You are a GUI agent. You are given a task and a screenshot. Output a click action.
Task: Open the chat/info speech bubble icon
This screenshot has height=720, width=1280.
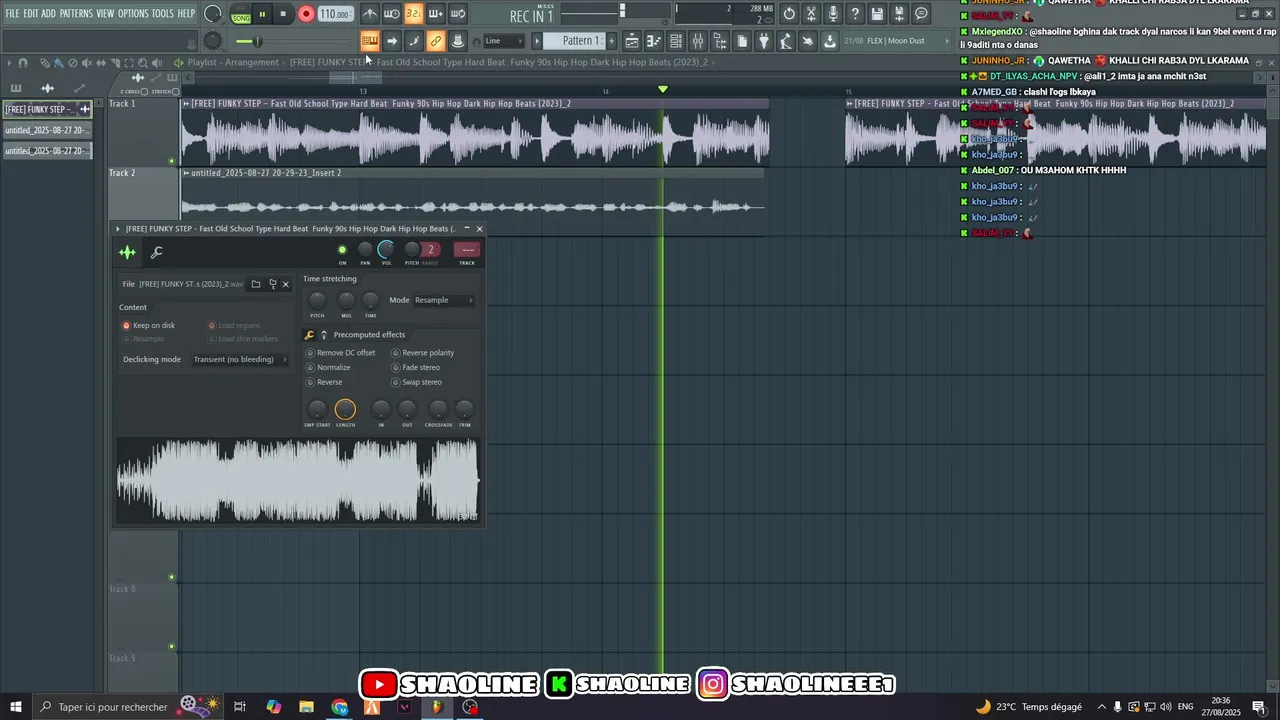(x=921, y=14)
